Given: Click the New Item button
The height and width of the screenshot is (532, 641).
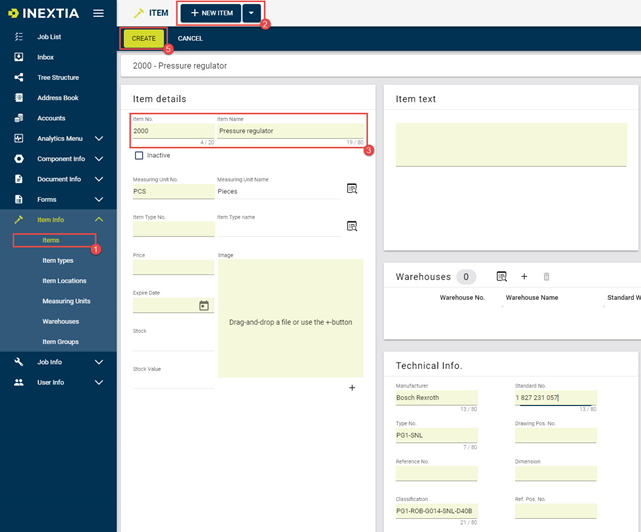Looking at the screenshot, I should [211, 13].
